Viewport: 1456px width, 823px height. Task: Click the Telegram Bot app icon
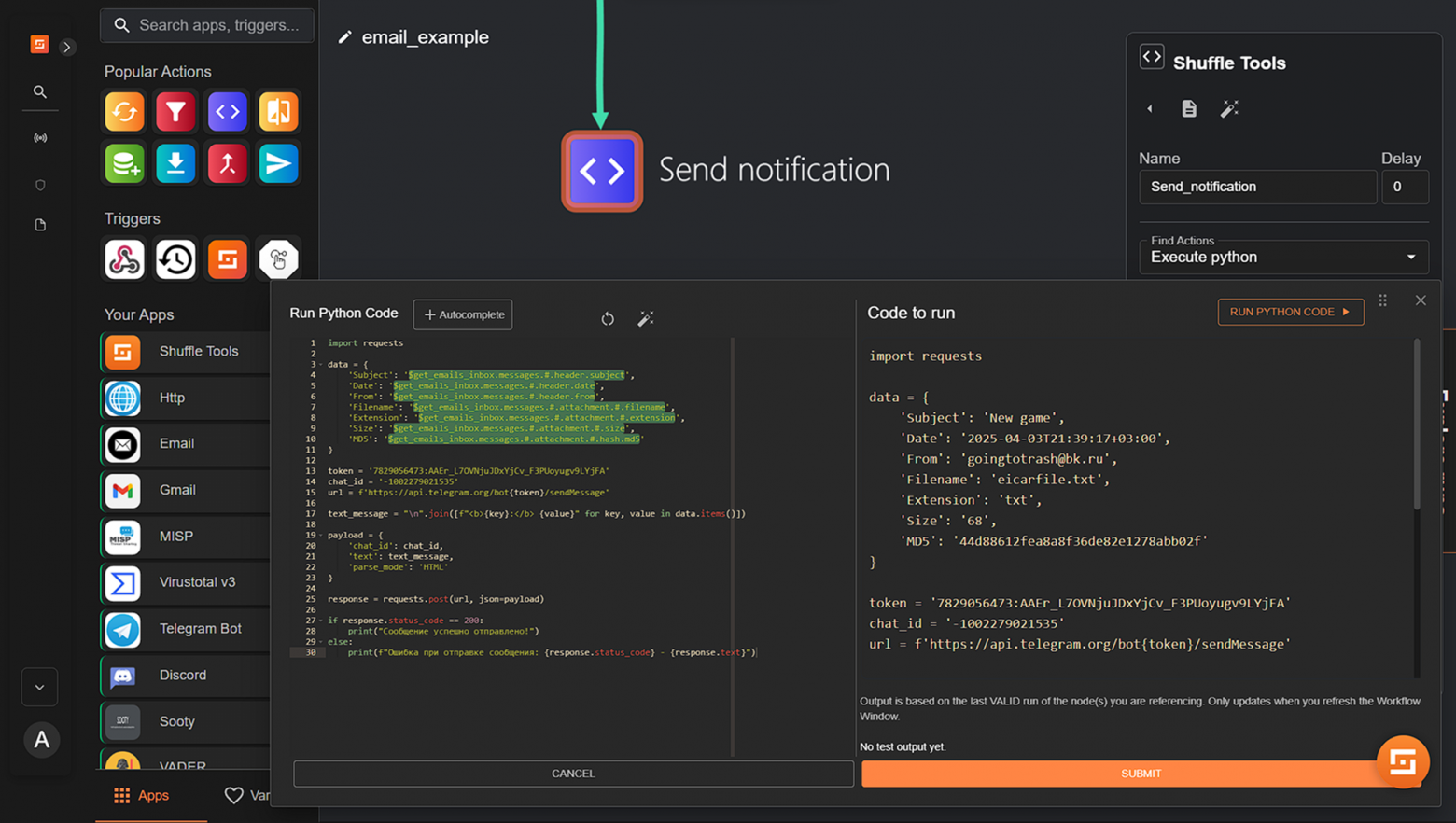(x=123, y=629)
